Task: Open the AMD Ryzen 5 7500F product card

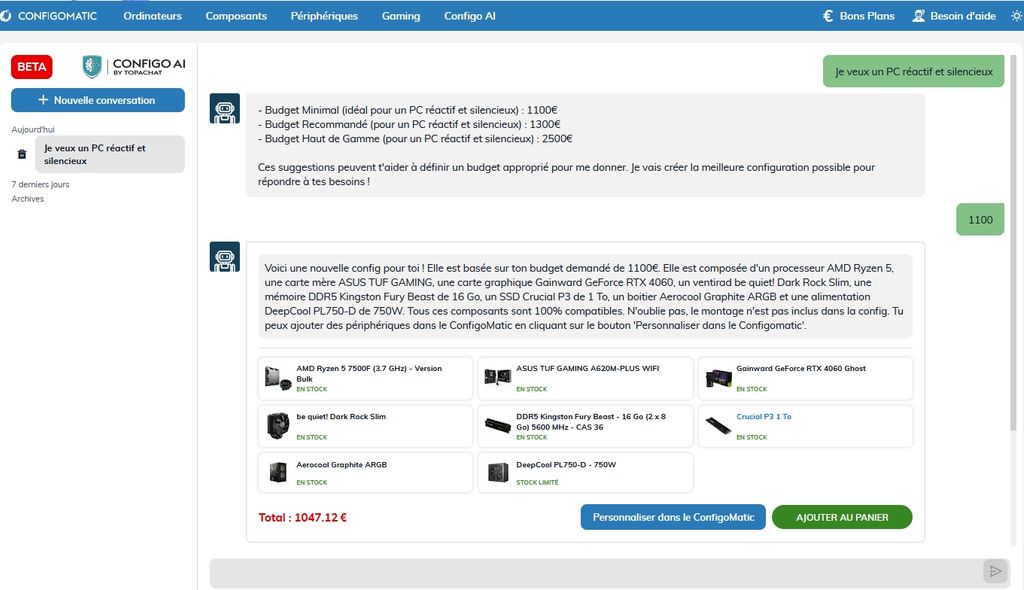Action: (365, 378)
